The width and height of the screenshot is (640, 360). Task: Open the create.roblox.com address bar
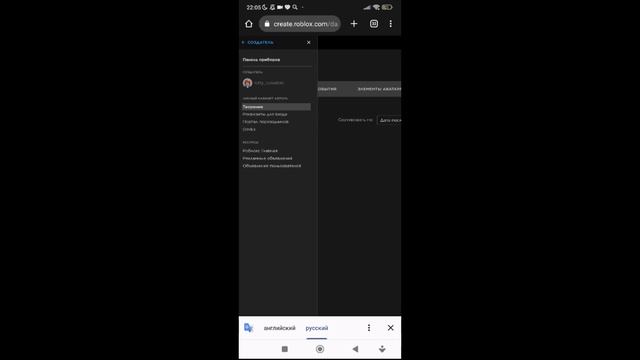click(x=300, y=24)
